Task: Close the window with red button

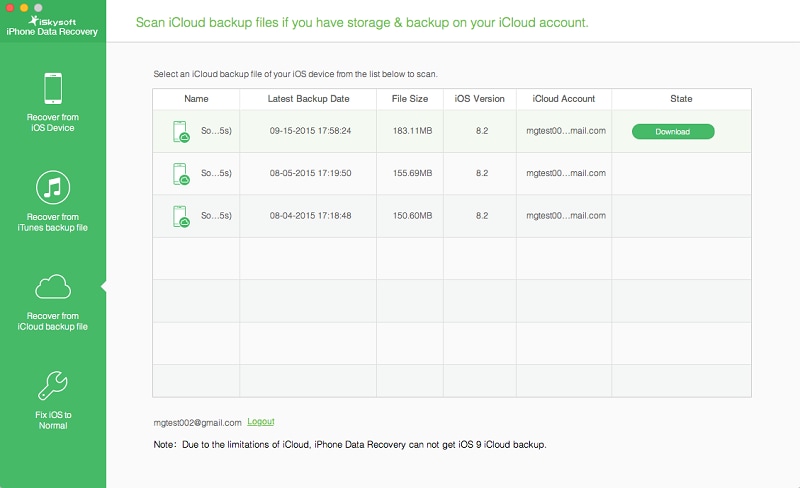Action: coord(9,7)
